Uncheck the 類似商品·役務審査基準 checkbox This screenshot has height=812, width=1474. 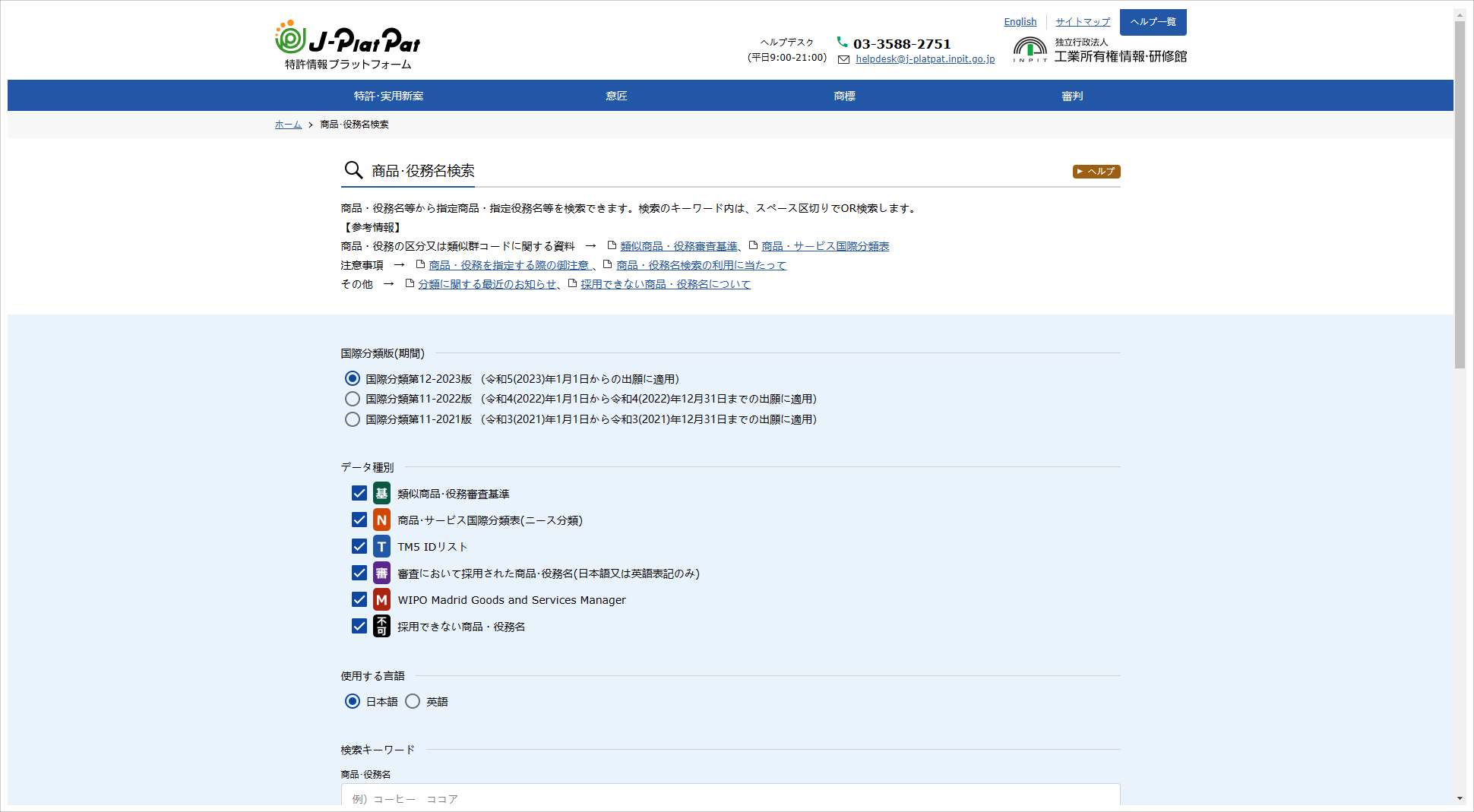[x=359, y=494]
